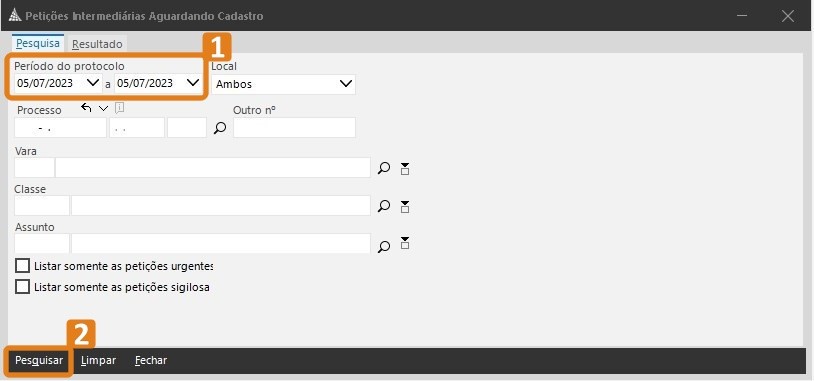Click the magnifier icon next to Processo
Image resolution: width=814 pixels, height=381 pixels.
(220, 128)
